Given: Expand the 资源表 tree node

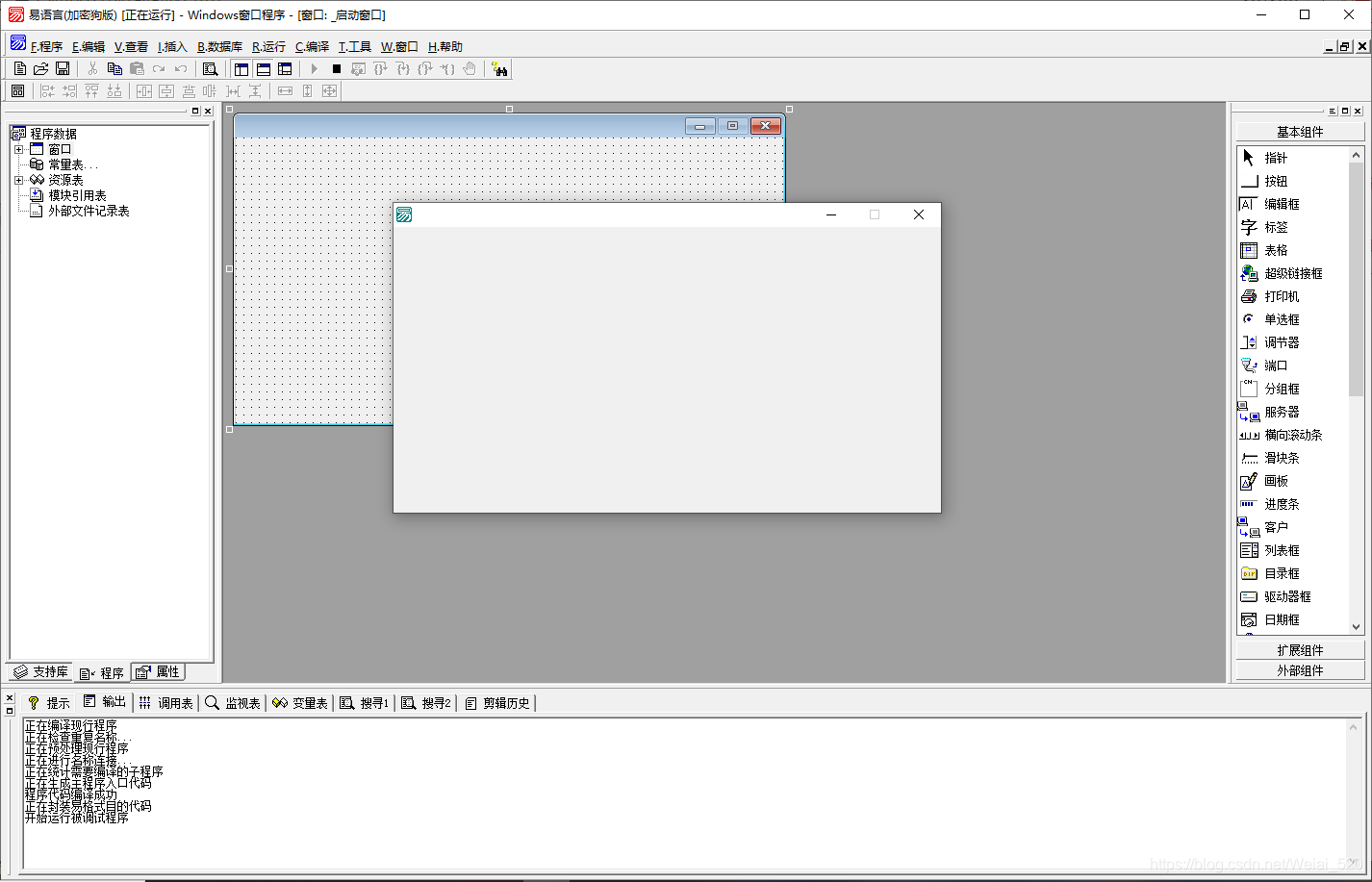Looking at the screenshot, I should coord(18,180).
